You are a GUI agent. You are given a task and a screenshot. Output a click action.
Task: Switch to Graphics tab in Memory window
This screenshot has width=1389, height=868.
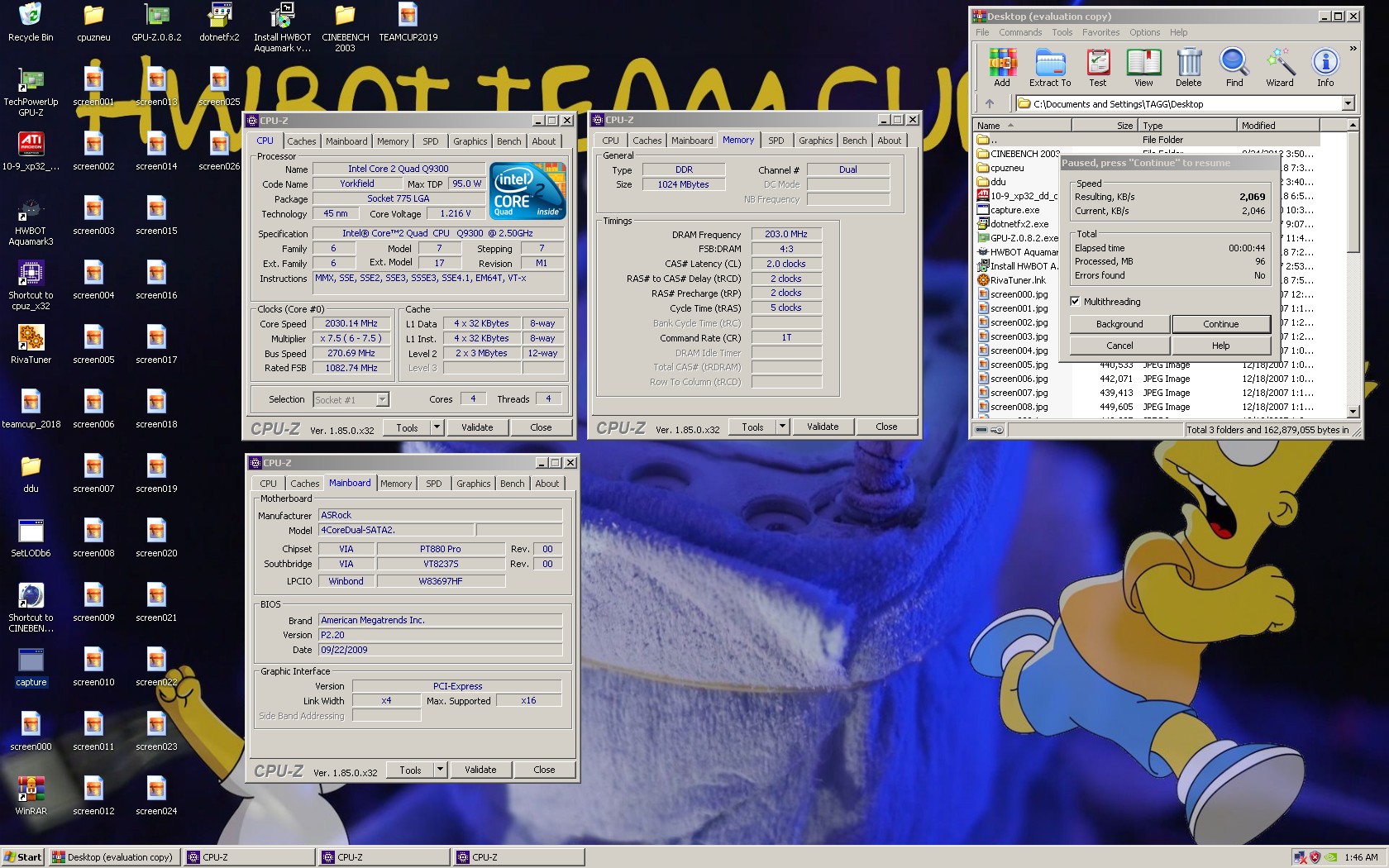coord(815,141)
